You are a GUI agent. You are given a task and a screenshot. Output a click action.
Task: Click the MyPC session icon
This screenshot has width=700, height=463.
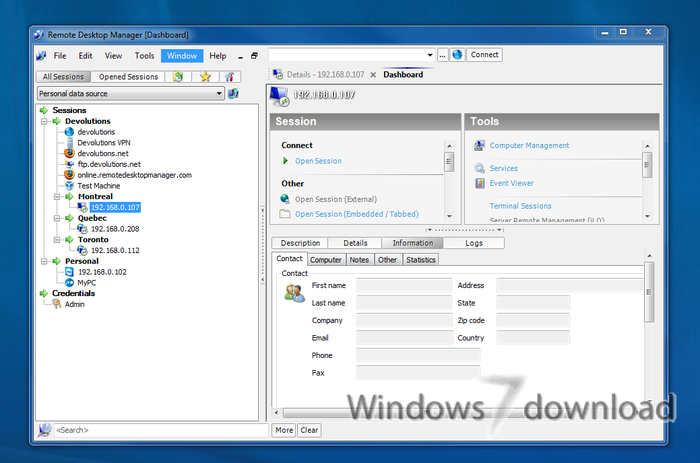pyautogui.click(x=70, y=283)
